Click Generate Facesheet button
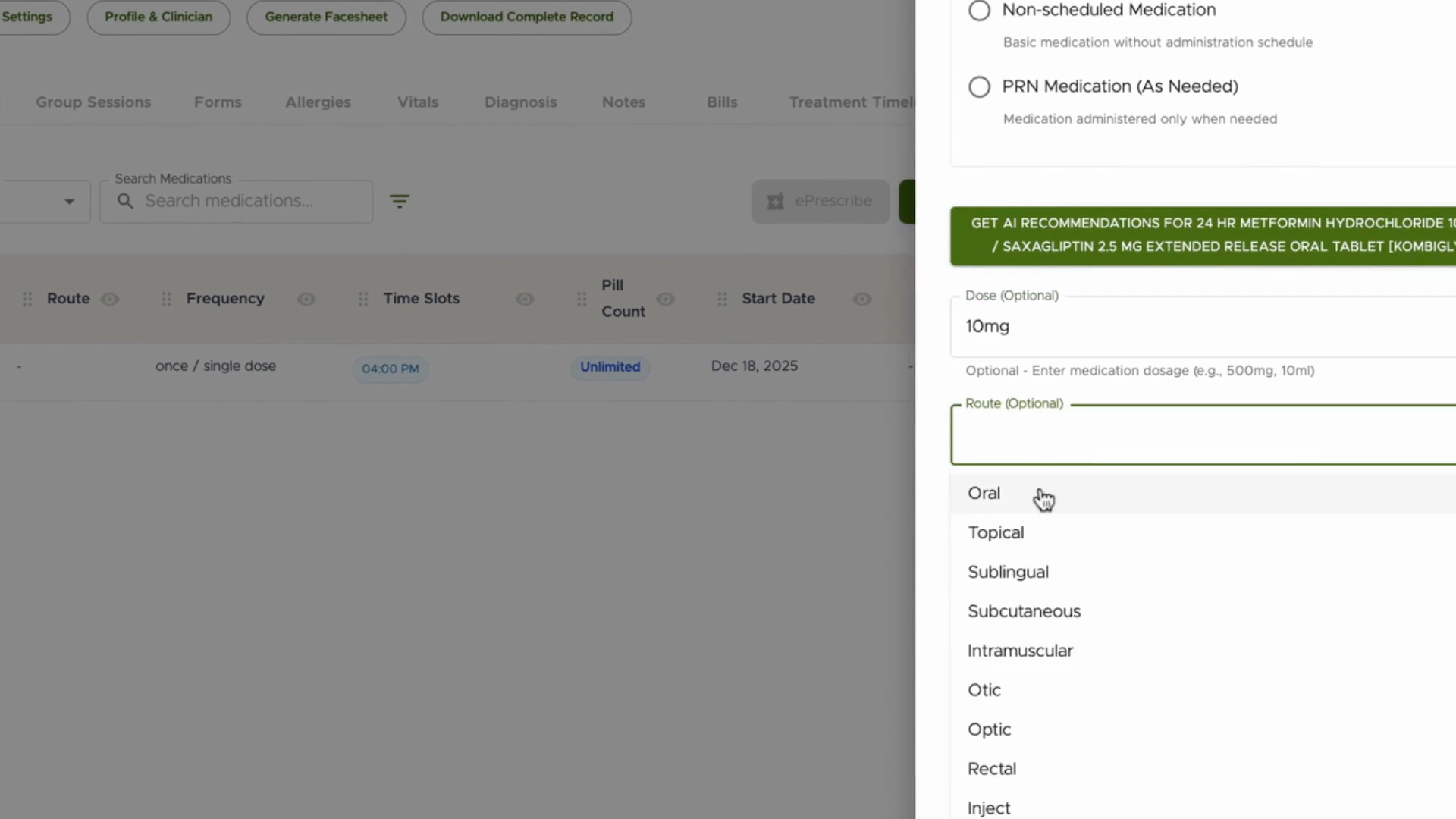 pyautogui.click(x=326, y=17)
